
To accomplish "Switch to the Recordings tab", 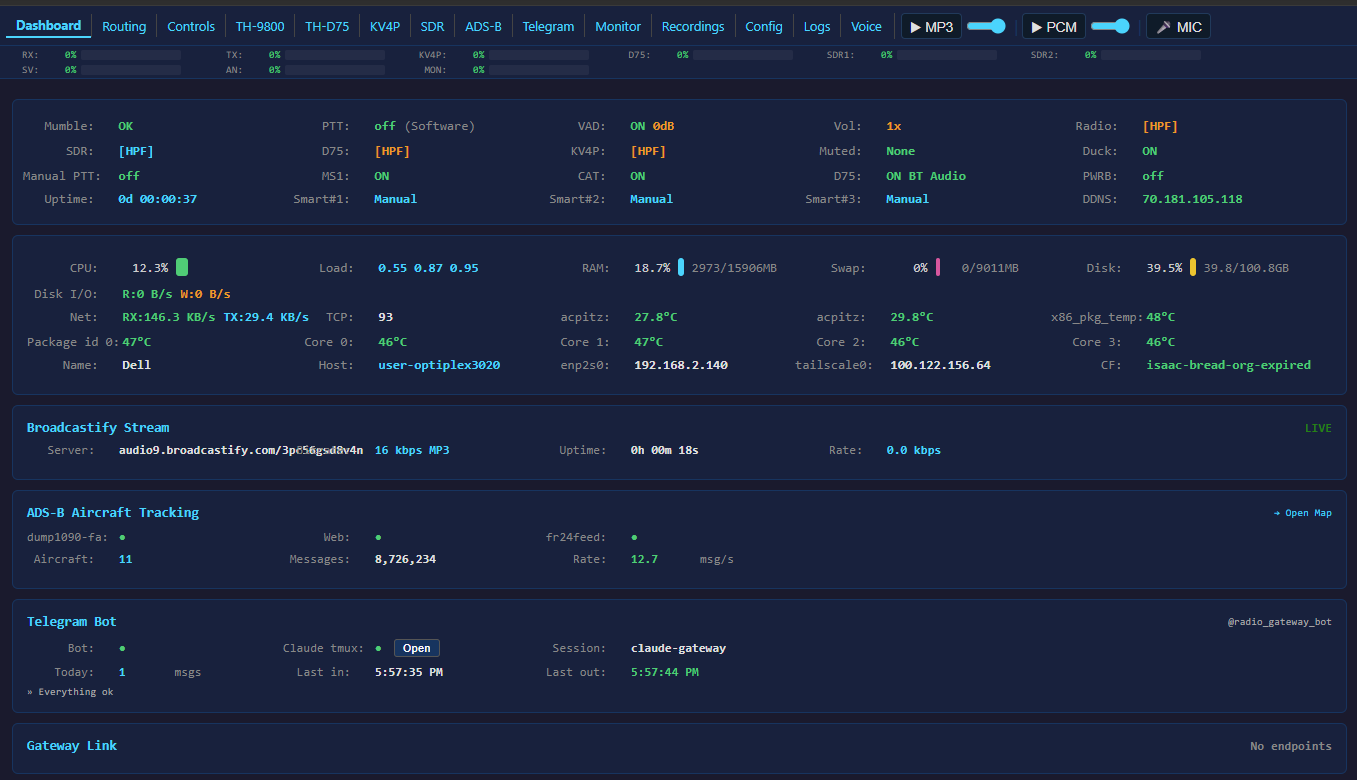I will (x=693, y=26).
